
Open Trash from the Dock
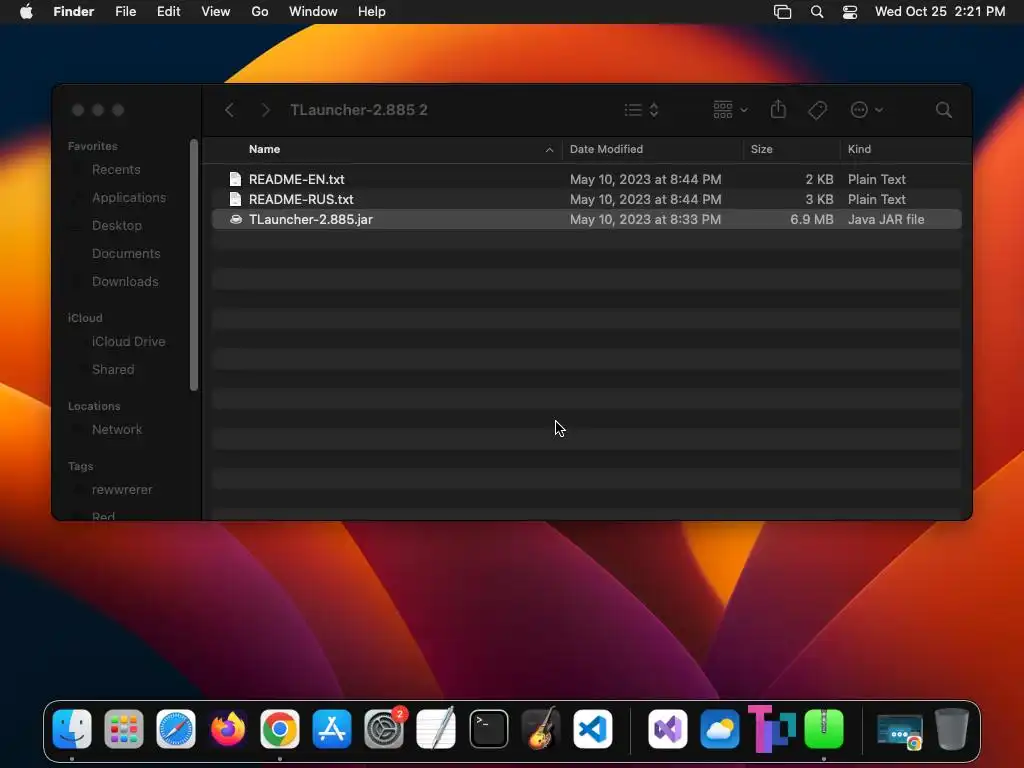coord(952,729)
